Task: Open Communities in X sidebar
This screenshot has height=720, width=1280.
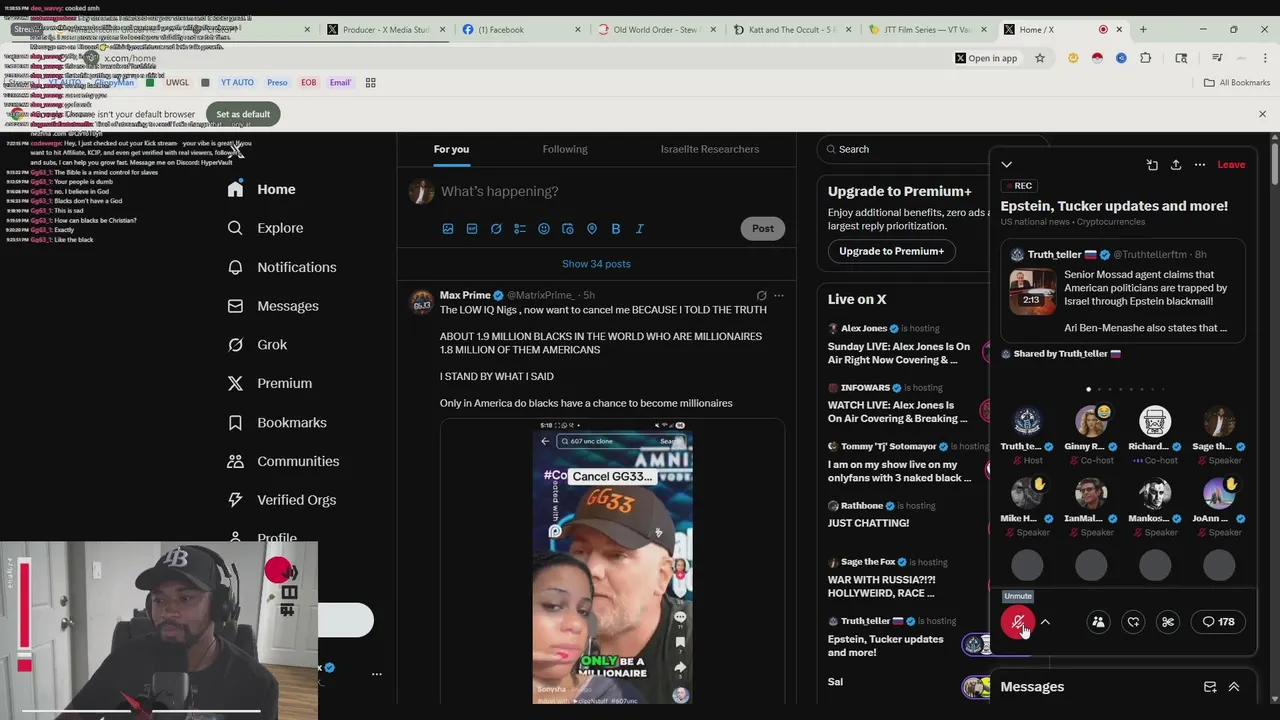Action: [x=283, y=461]
